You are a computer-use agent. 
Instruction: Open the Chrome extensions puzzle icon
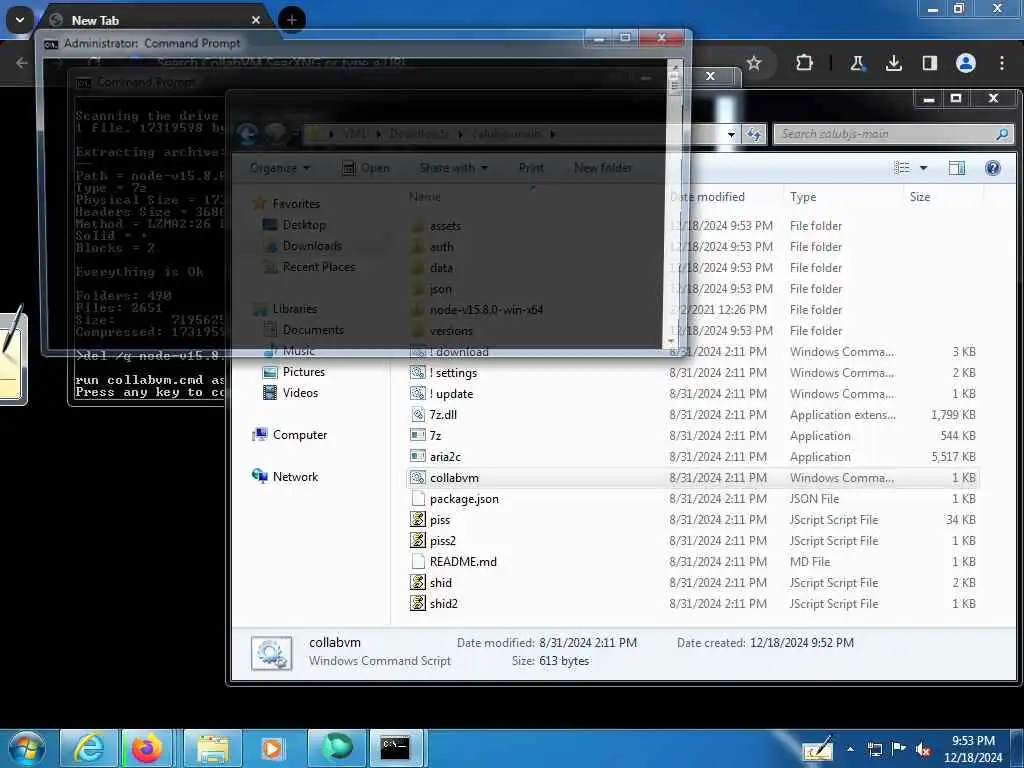point(805,63)
